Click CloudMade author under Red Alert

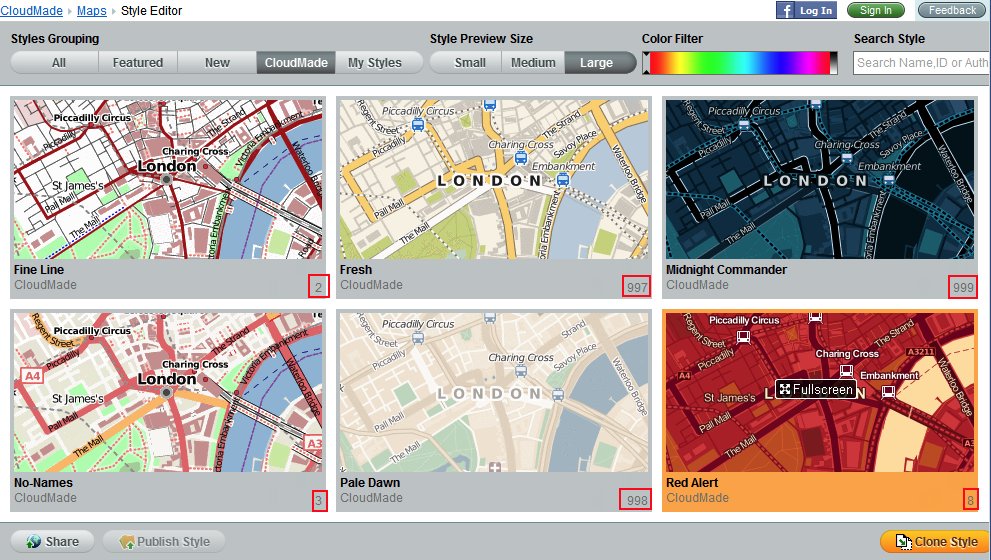coord(697,498)
